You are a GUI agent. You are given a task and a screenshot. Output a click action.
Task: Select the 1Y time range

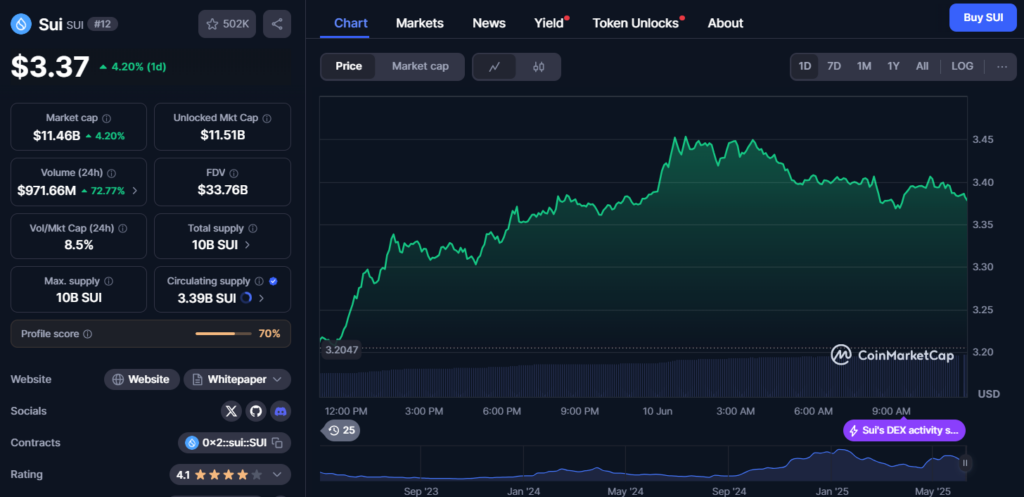(893, 67)
